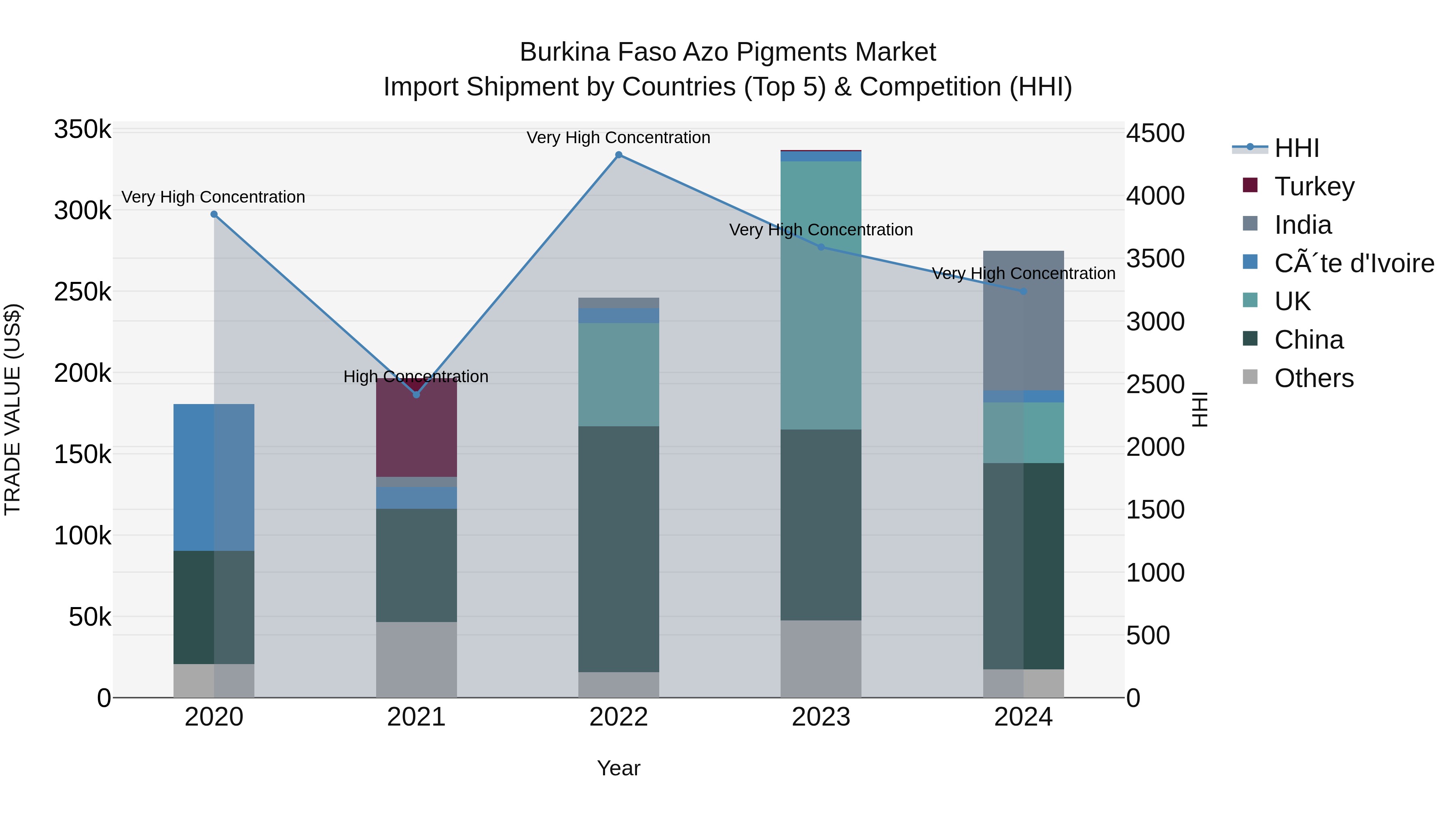Image resolution: width=1456 pixels, height=819 pixels.
Task: Click the '3500' right axis tick label
Action: [x=1156, y=259]
